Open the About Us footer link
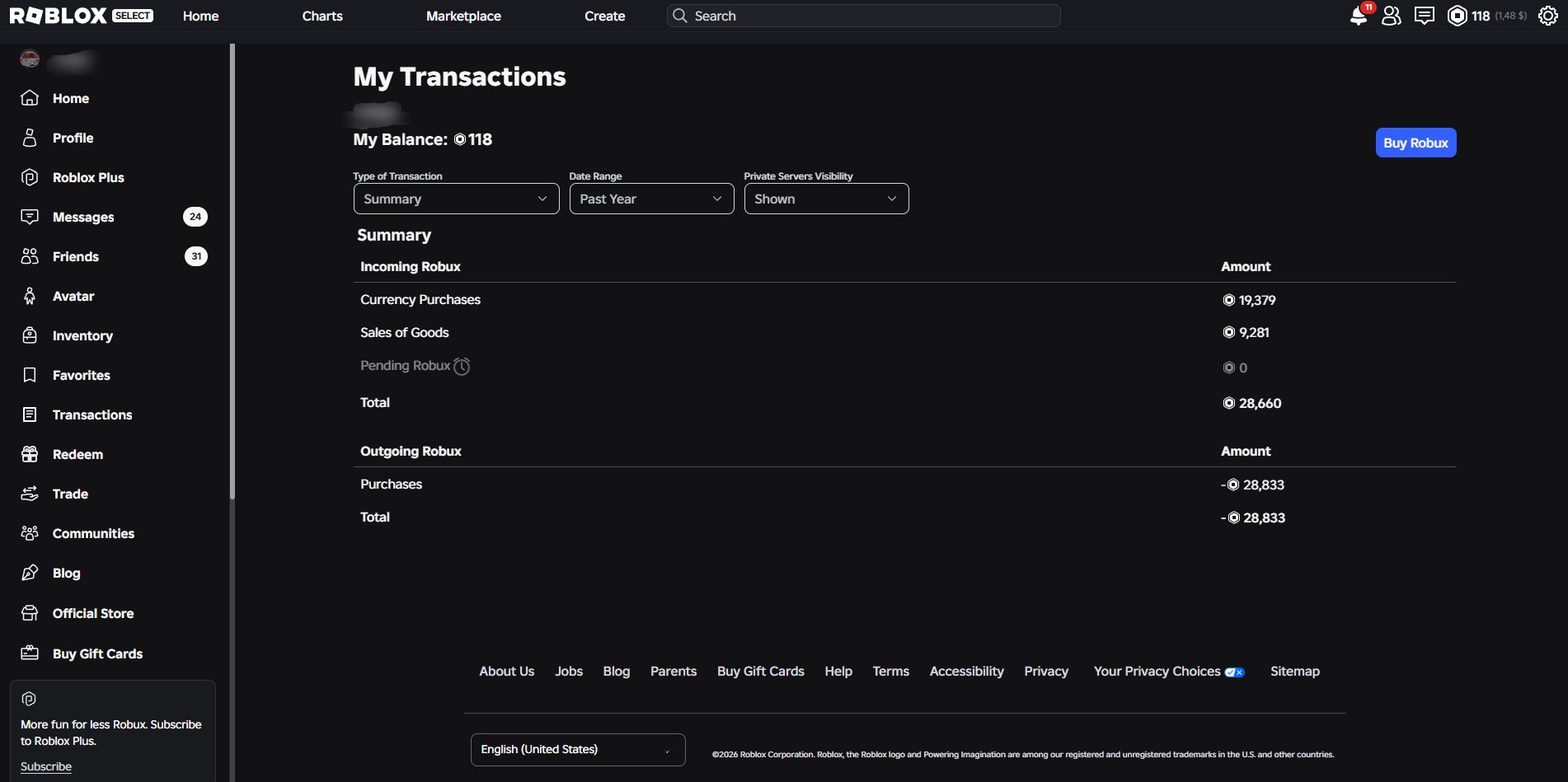 pyautogui.click(x=506, y=672)
